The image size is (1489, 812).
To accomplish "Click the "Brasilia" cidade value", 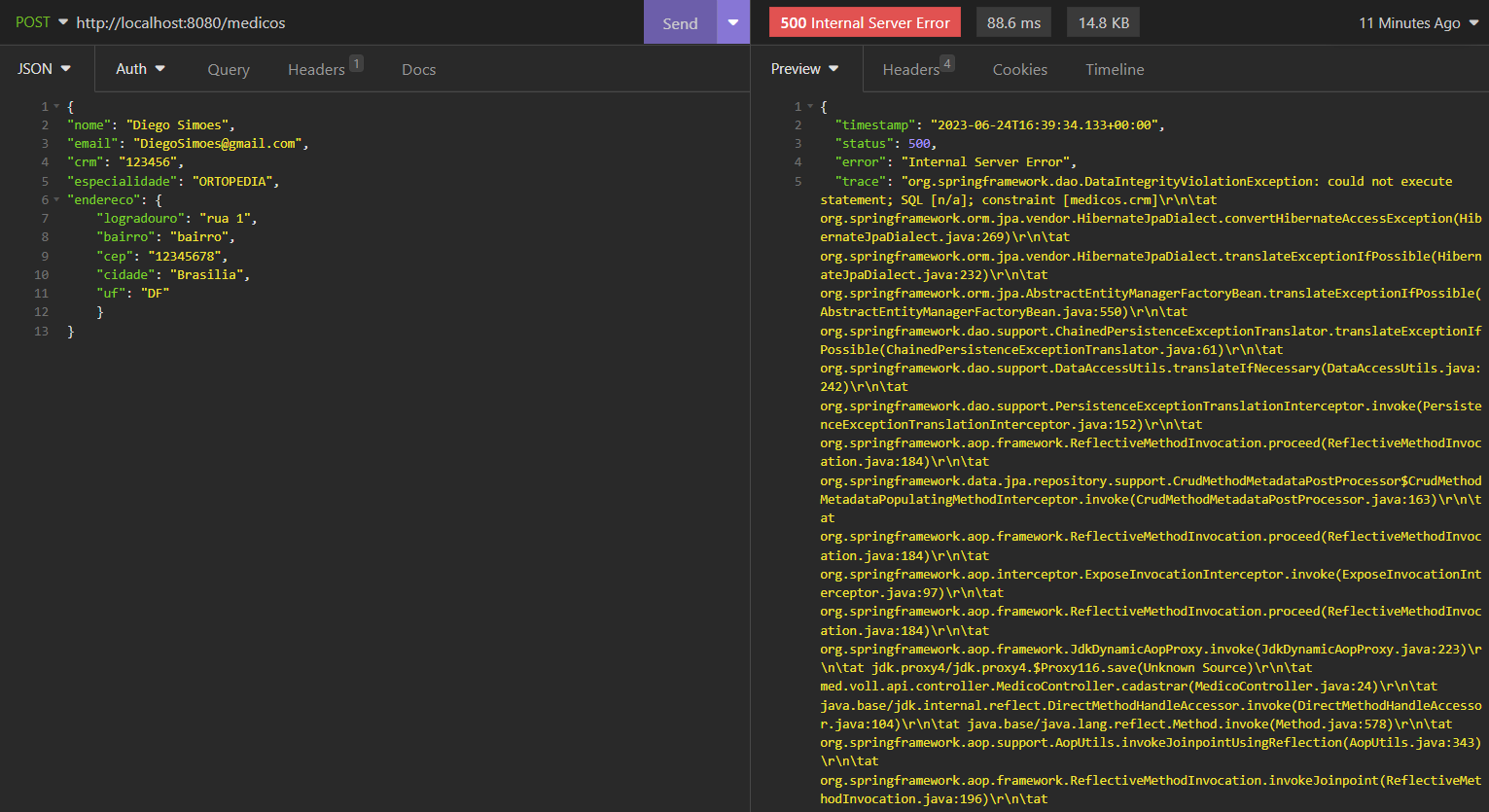I will coord(206,274).
